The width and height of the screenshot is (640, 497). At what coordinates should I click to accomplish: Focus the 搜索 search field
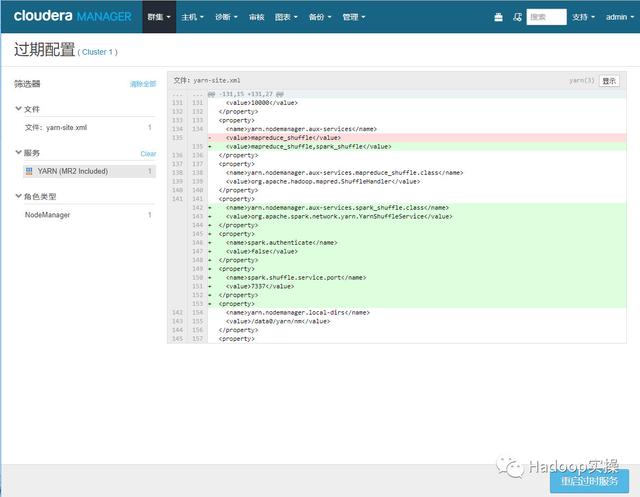pyautogui.click(x=546, y=17)
